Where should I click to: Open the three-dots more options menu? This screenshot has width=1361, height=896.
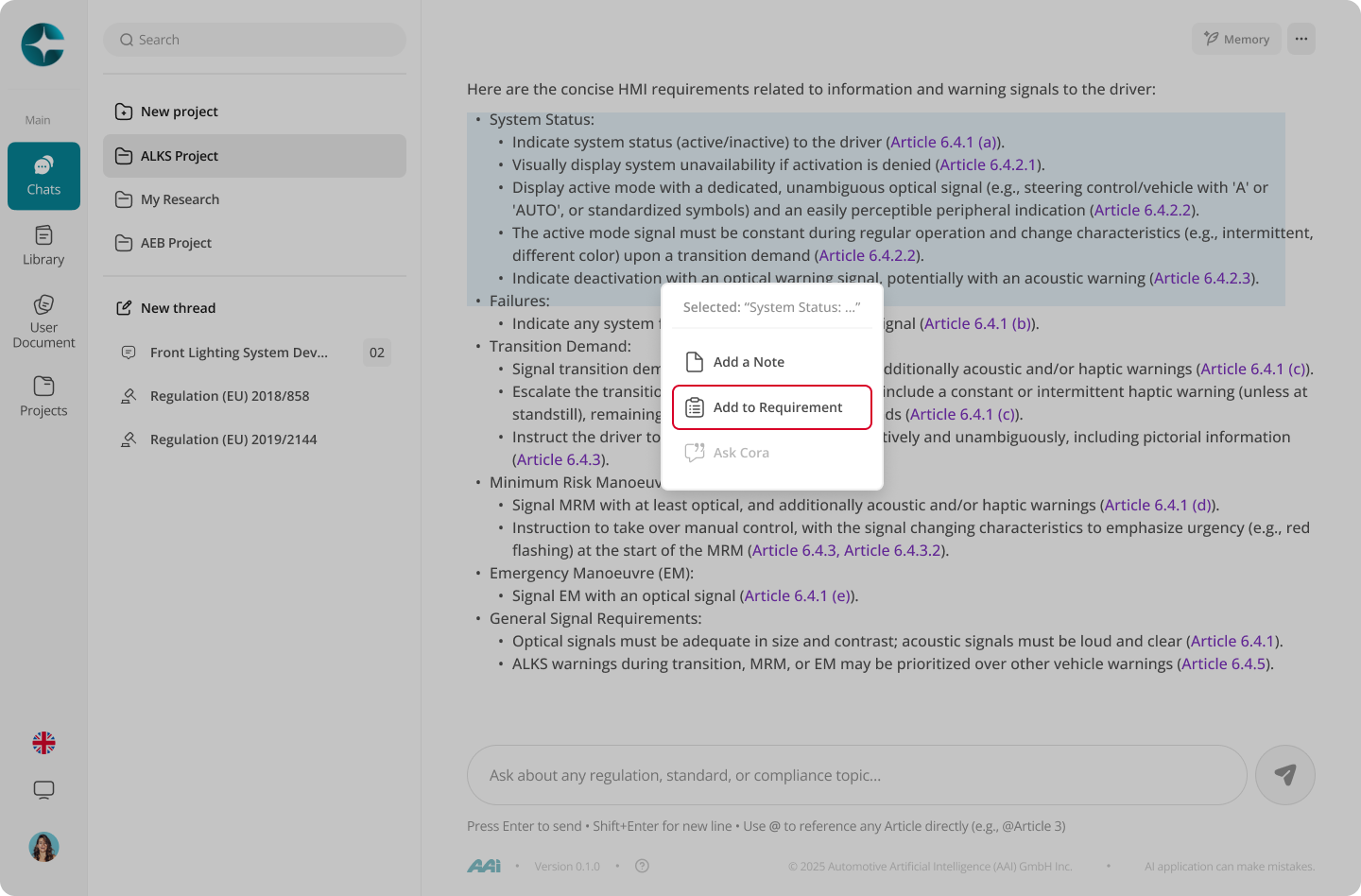(1301, 39)
